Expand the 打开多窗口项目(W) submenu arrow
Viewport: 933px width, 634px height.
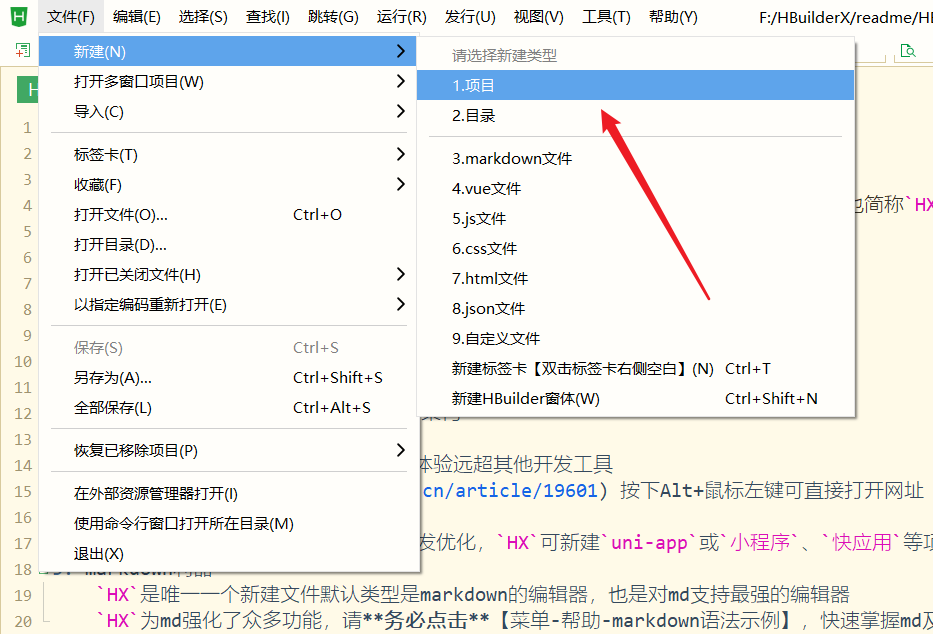pyautogui.click(x=400, y=81)
